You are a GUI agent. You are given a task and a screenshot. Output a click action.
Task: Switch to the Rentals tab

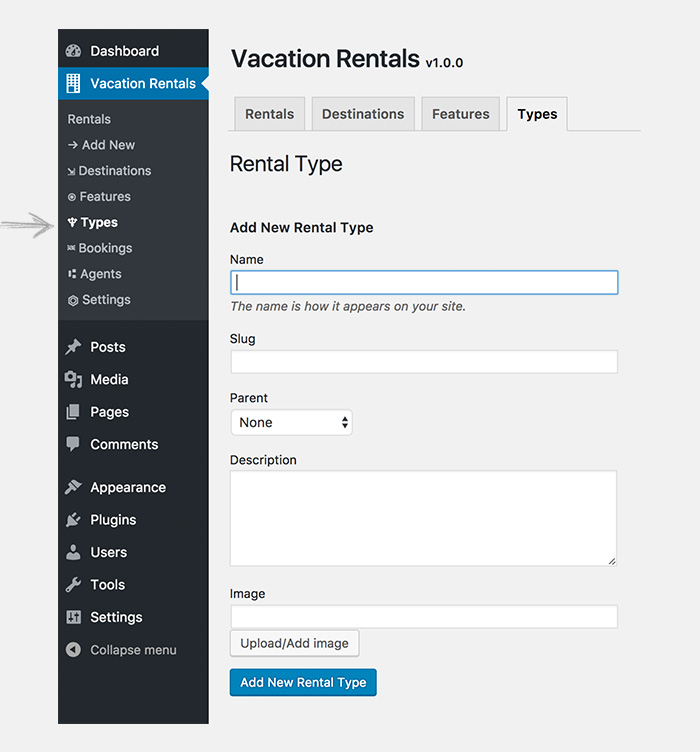coord(269,114)
